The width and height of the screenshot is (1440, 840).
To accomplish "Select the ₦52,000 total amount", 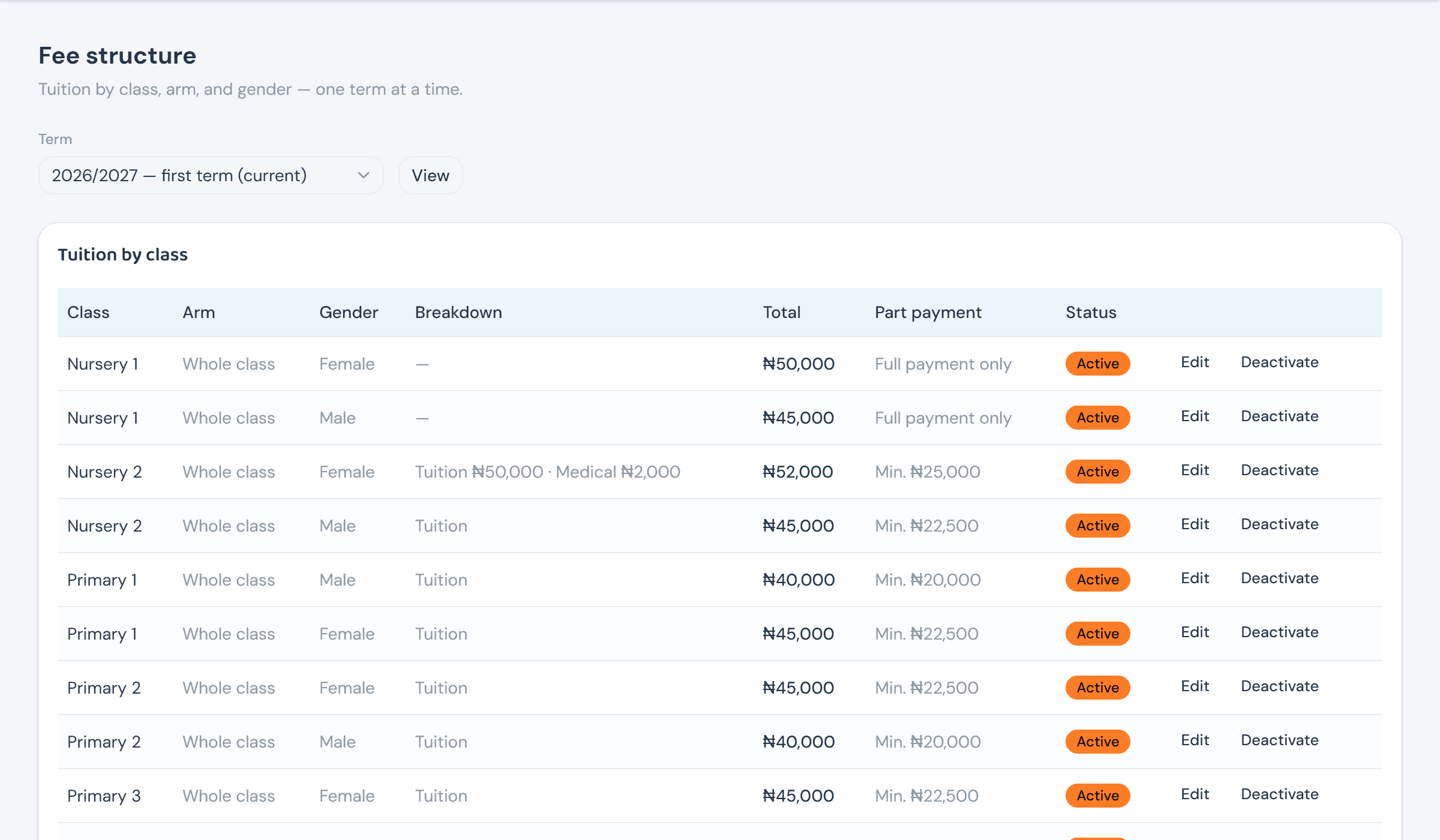I will 797,472.
